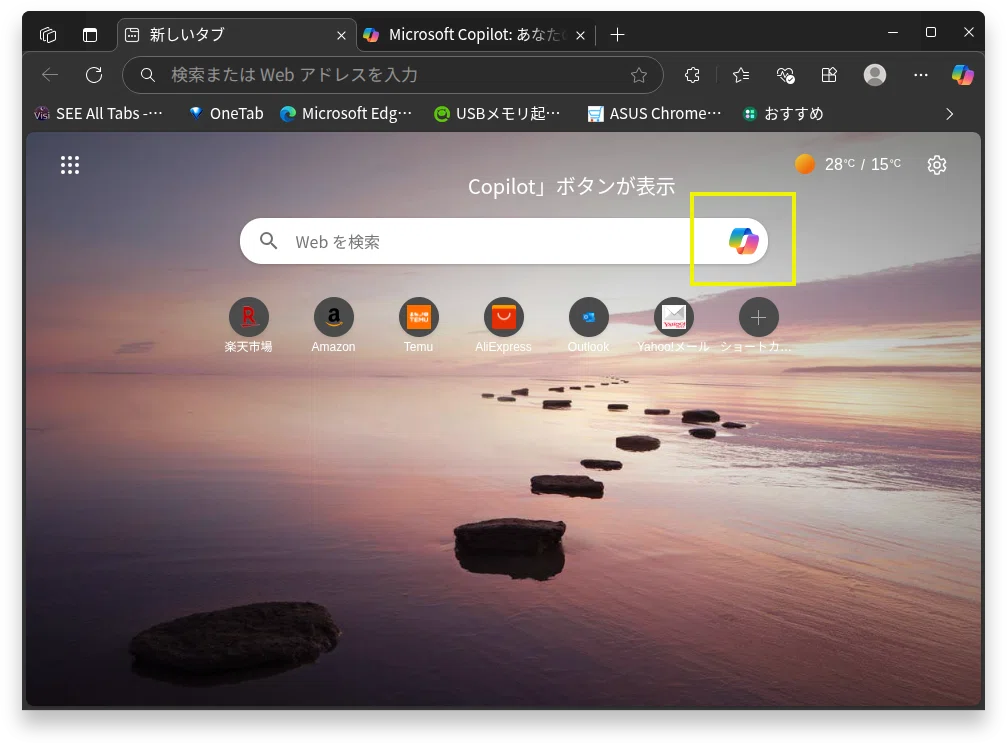
Task: Open the app launcher grid icon
Action: click(x=70, y=165)
